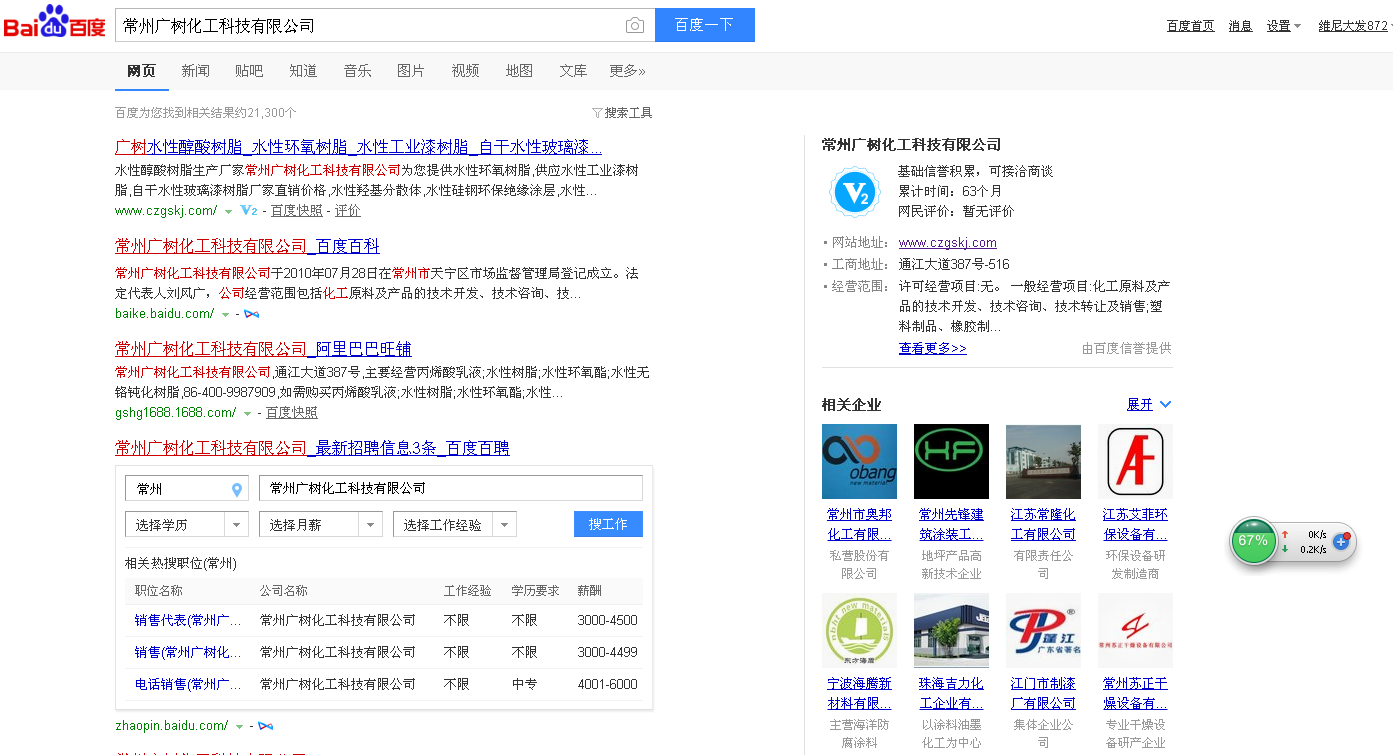This screenshot has height=755, width=1393.
Task: Open 电话销售(常州广… job listing
Action: point(188,684)
